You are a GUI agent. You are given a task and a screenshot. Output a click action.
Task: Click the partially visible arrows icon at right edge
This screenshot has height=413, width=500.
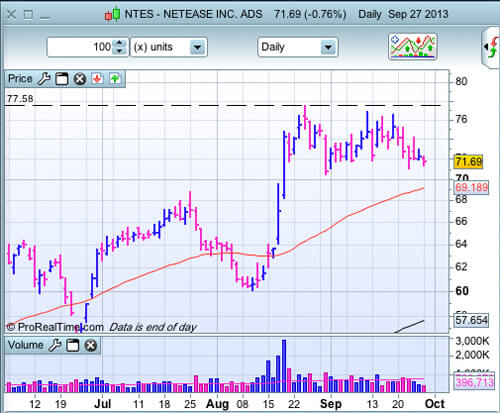(x=491, y=48)
